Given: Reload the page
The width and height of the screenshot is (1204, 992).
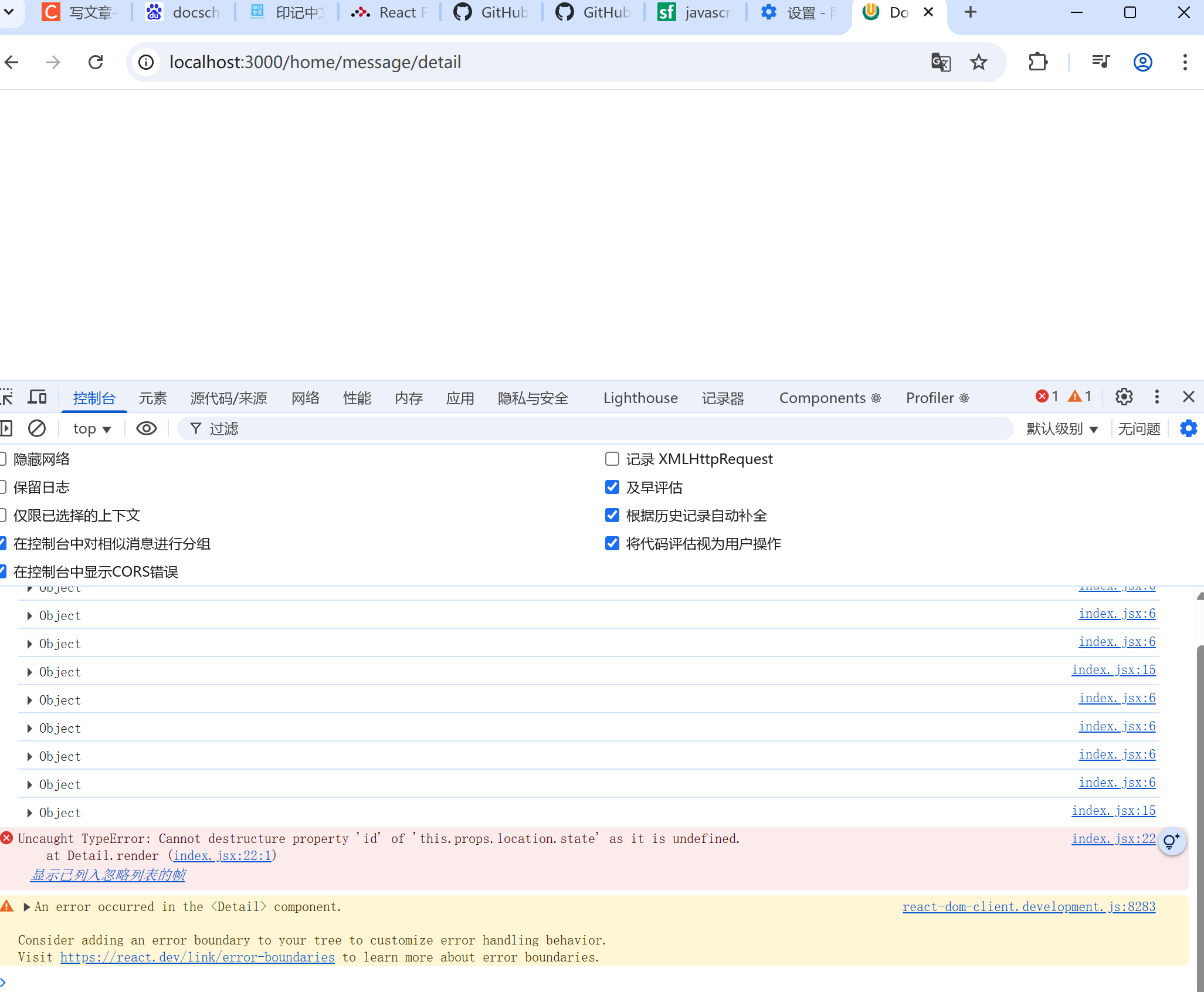Looking at the screenshot, I should click(96, 62).
